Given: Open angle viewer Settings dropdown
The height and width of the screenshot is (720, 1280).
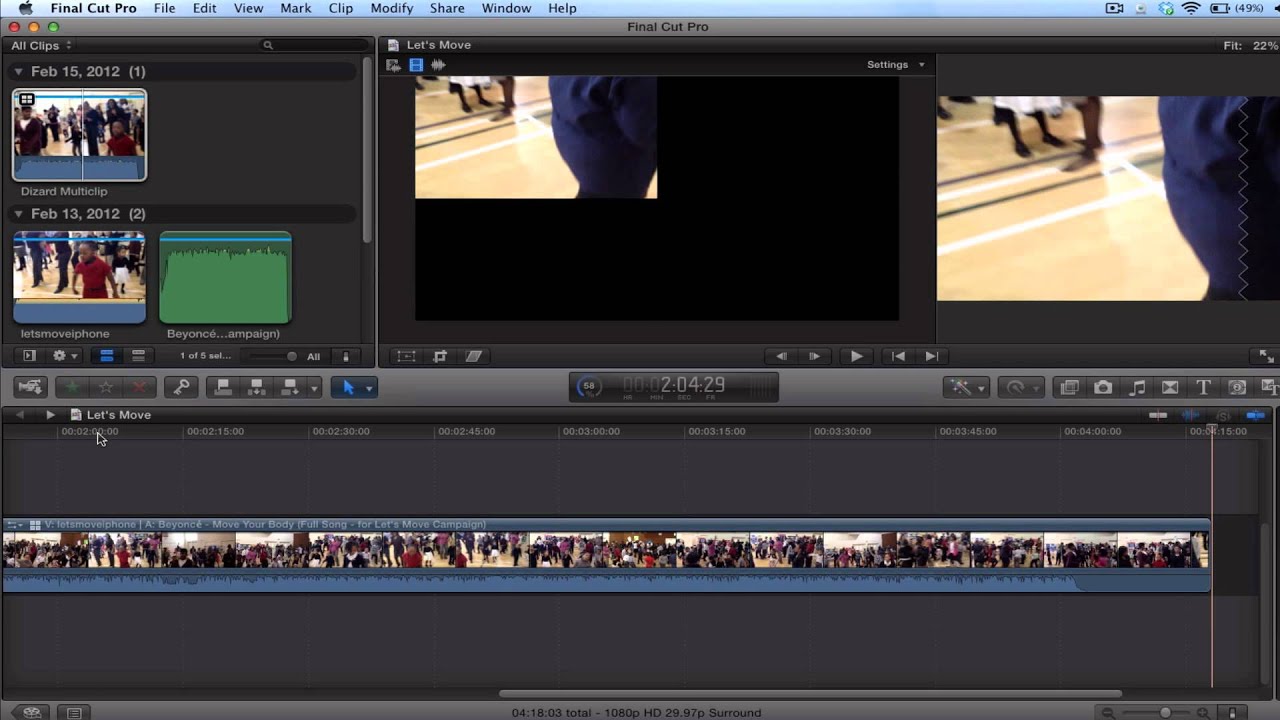Looking at the screenshot, I should [x=896, y=65].
